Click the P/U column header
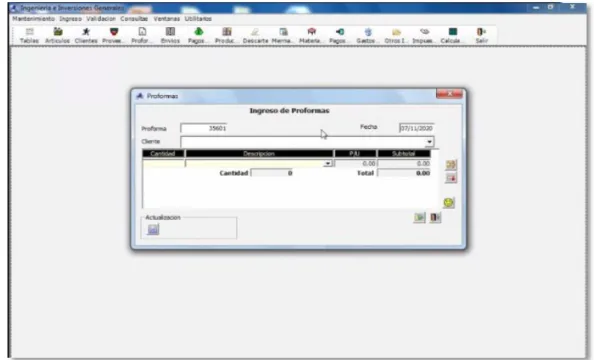 coord(355,153)
